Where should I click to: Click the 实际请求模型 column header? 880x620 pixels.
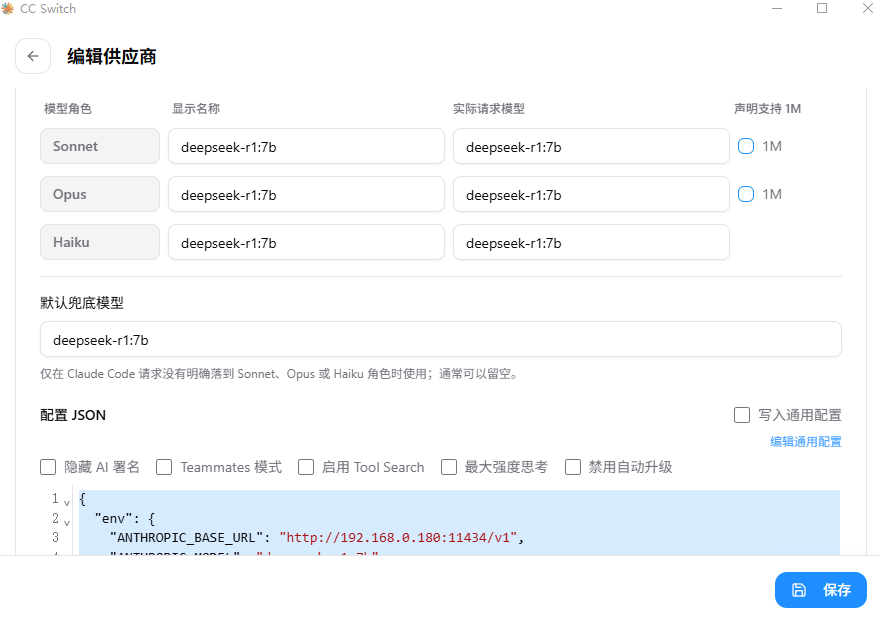[x=489, y=108]
